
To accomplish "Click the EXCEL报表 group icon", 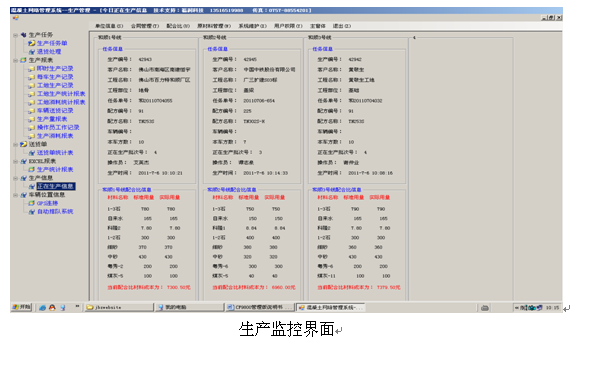I will (x=23, y=161).
